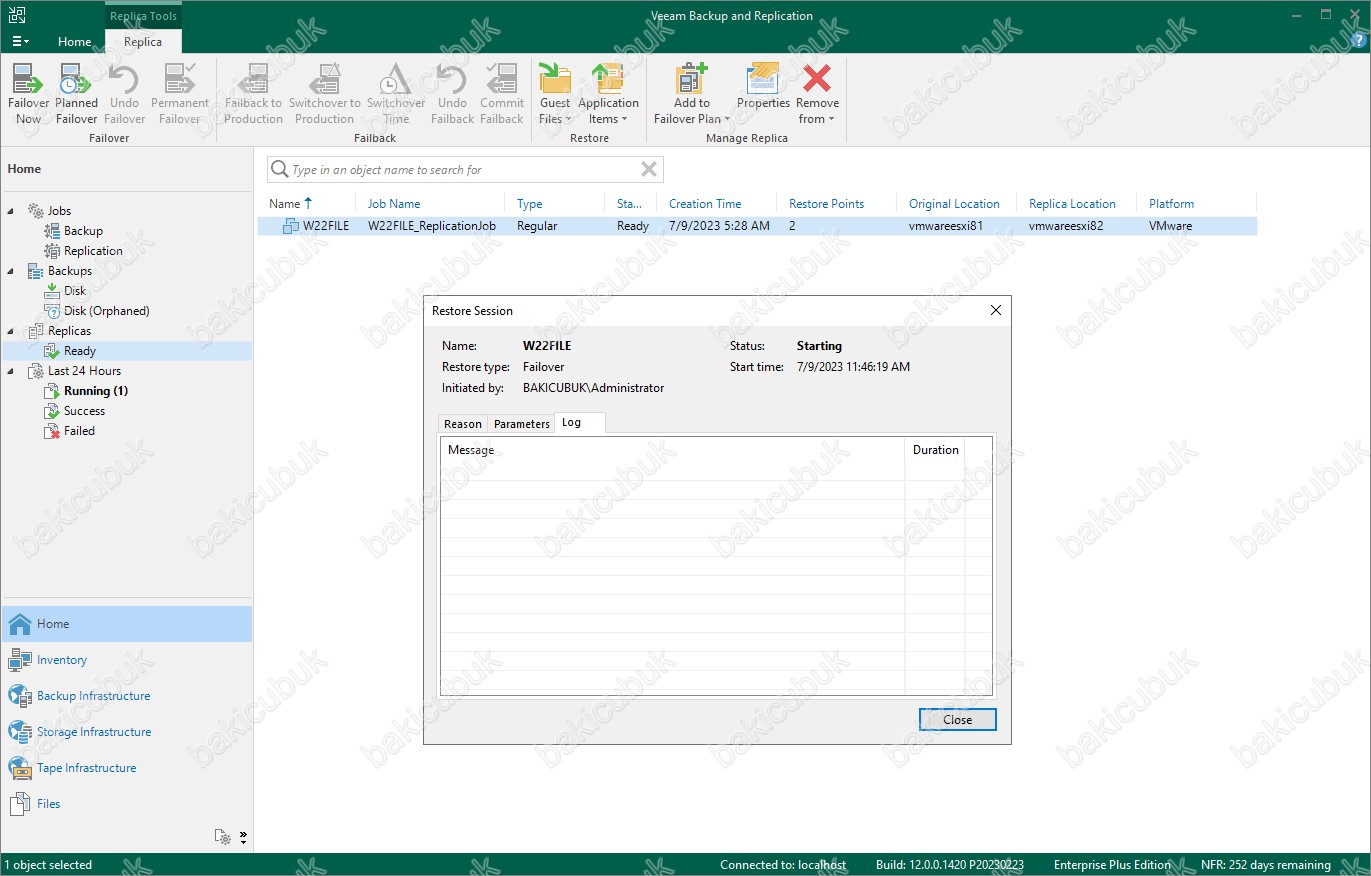Screen dimensions: 1371x876
Task: Select Backup under Jobs in tree
Action: pyautogui.click(x=83, y=231)
